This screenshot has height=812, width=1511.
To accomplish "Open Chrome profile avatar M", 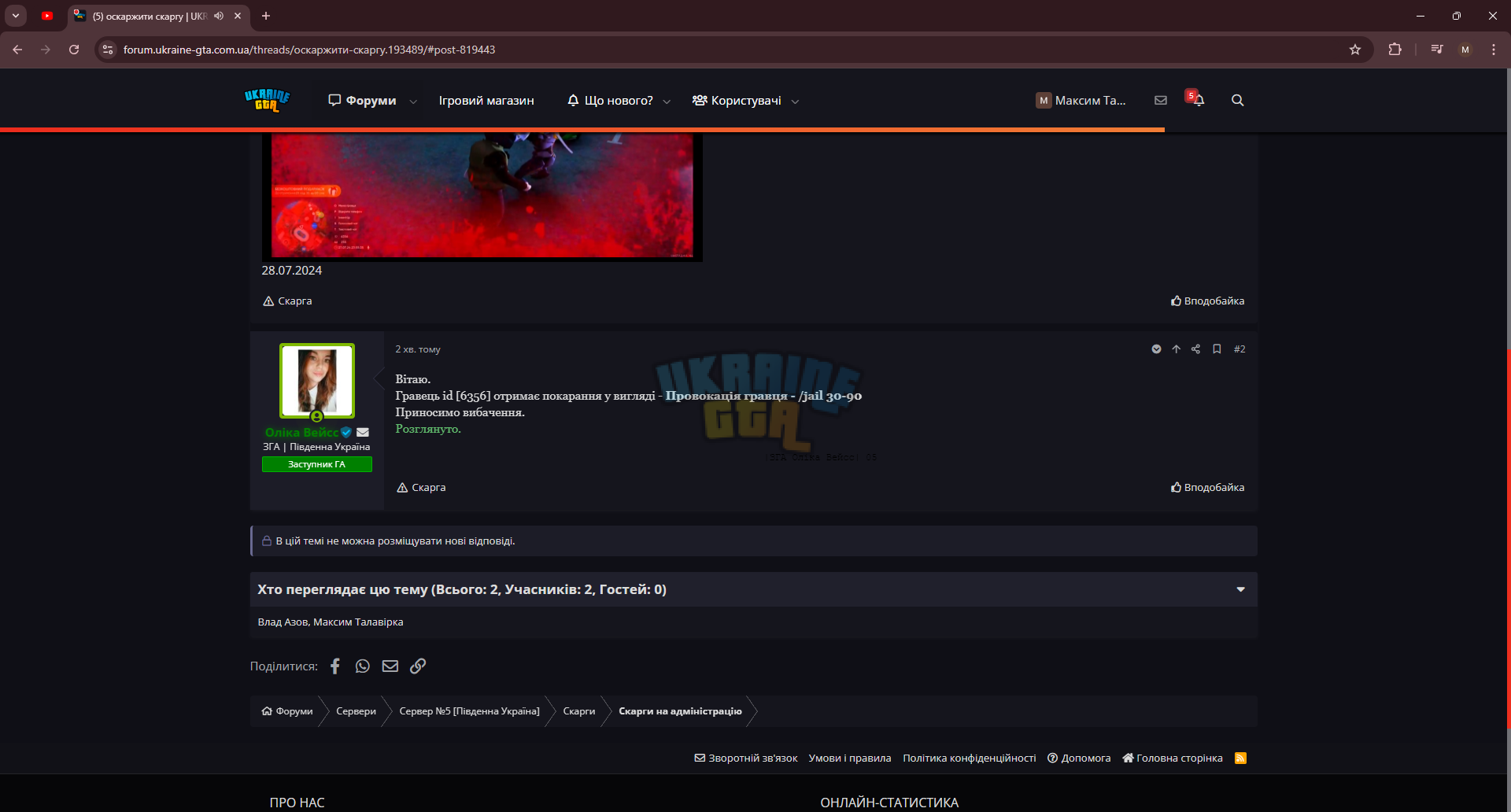I will coord(1465,50).
